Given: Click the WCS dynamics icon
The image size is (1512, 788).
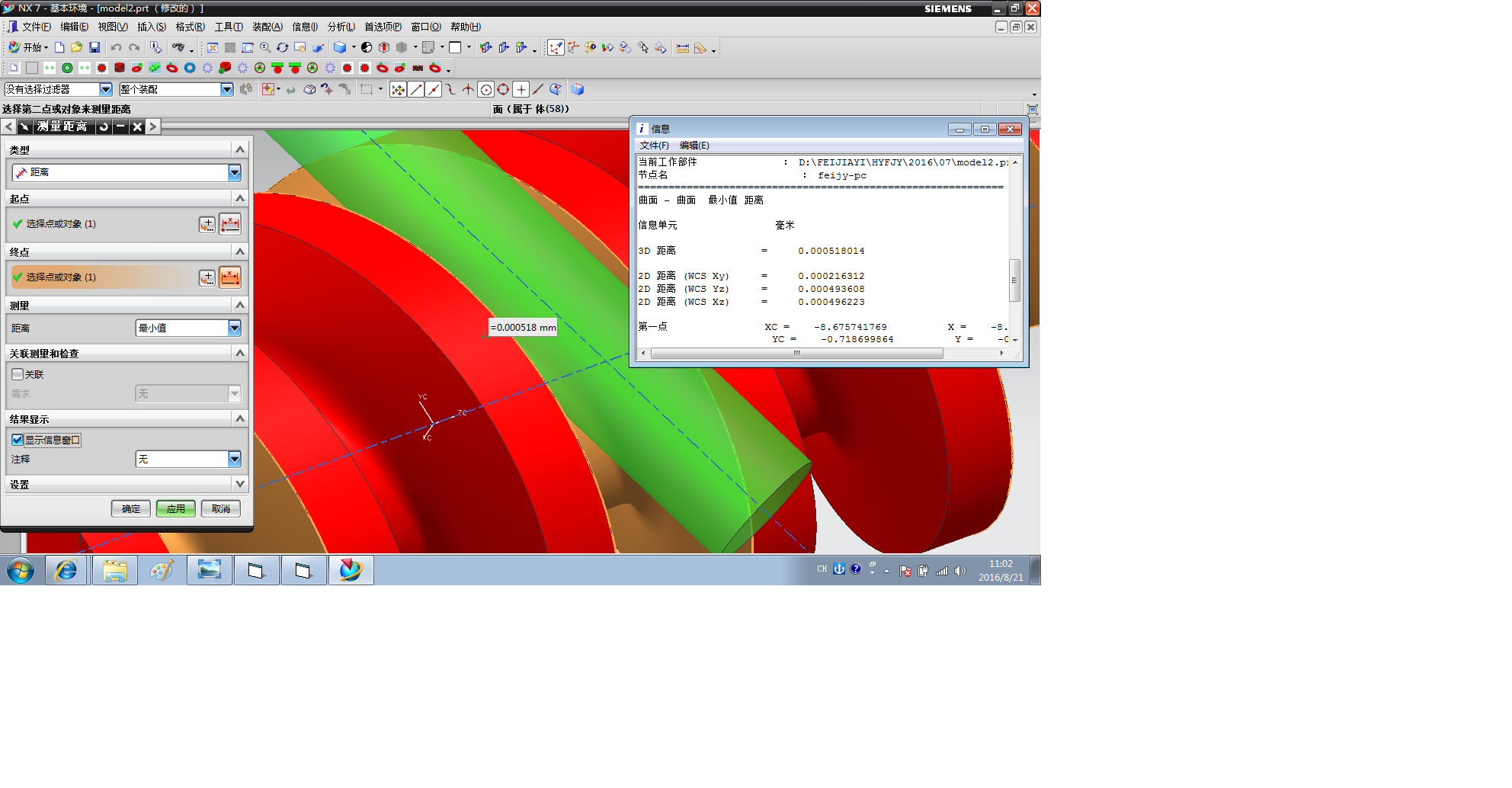Looking at the screenshot, I should pyautogui.click(x=556, y=47).
